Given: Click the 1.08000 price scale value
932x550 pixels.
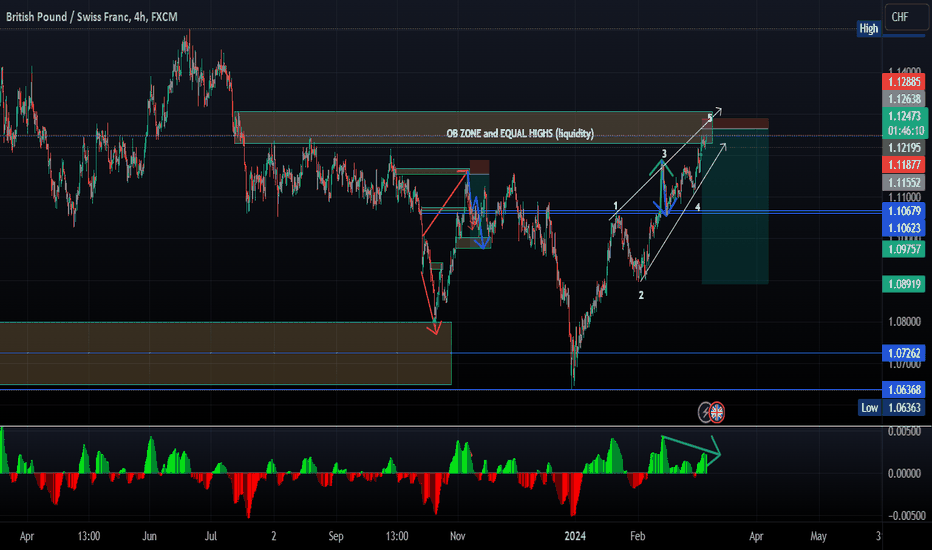Looking at the screenshot, I should (904, 322).
